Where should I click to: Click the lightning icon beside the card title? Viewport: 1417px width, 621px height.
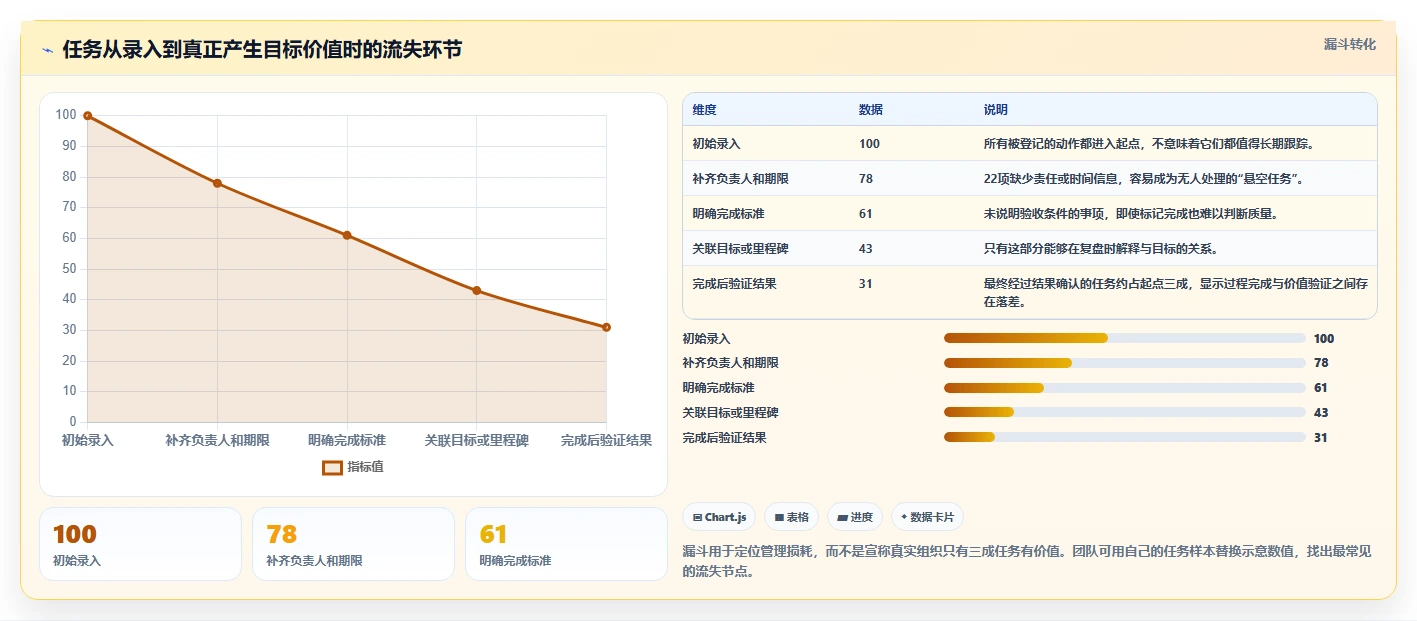click(x=47, y=50)
